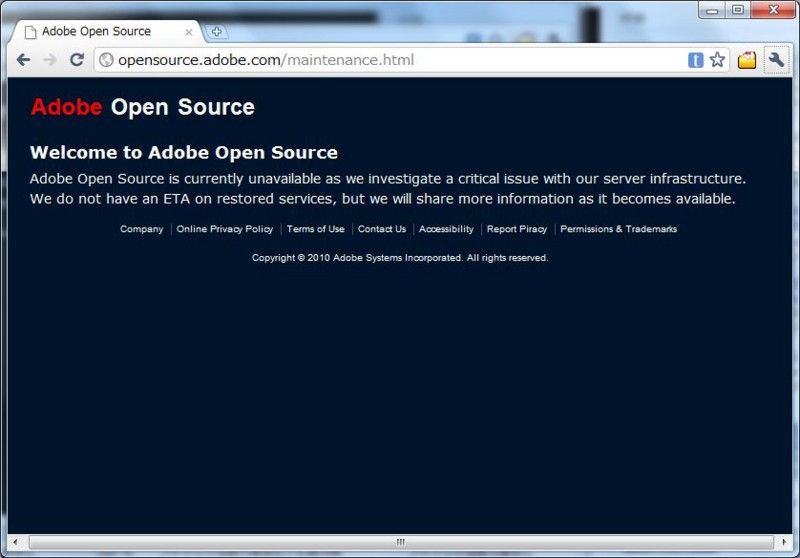Click the copyright 2010 Adobe Systems text
This screenshot has height=558, width=800.
click(400, 258)
